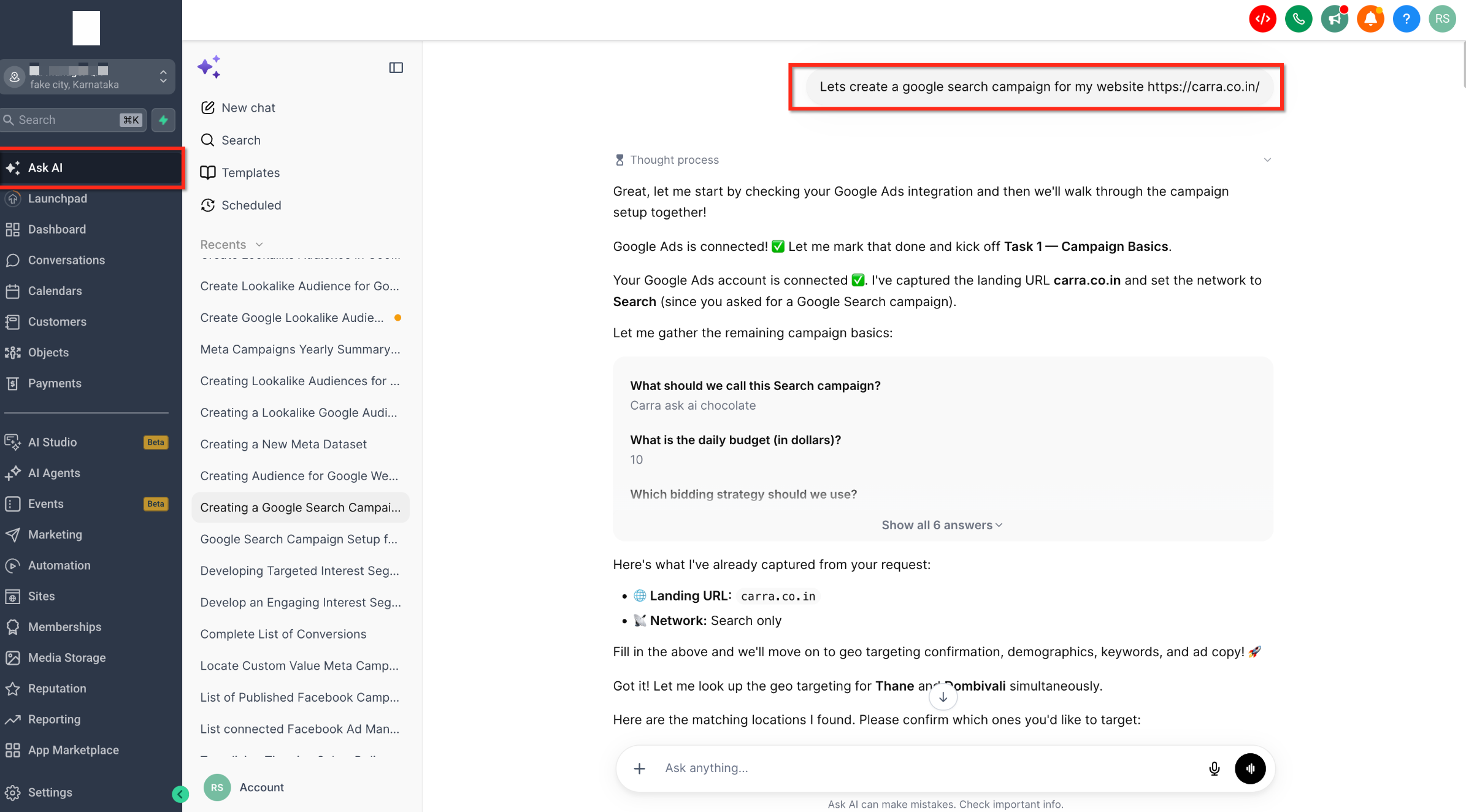
Task: Click the blue help question mark icon
Action: point(1406,19)
